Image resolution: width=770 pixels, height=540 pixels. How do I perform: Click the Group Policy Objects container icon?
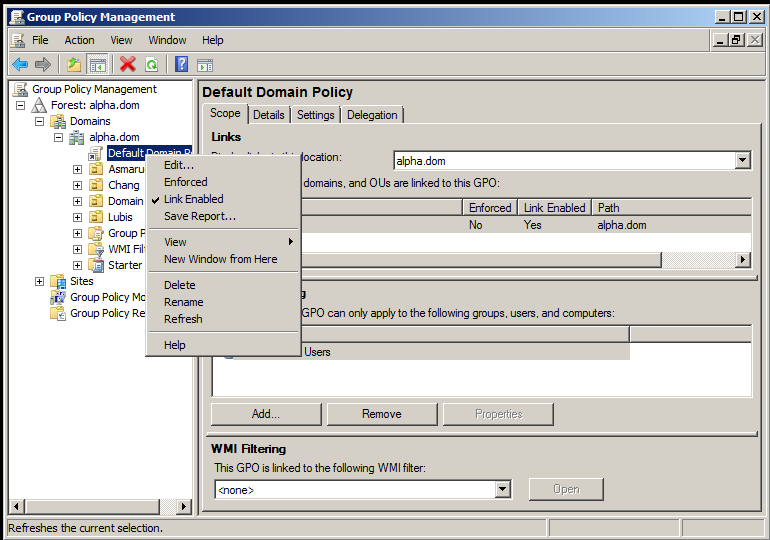96,233
